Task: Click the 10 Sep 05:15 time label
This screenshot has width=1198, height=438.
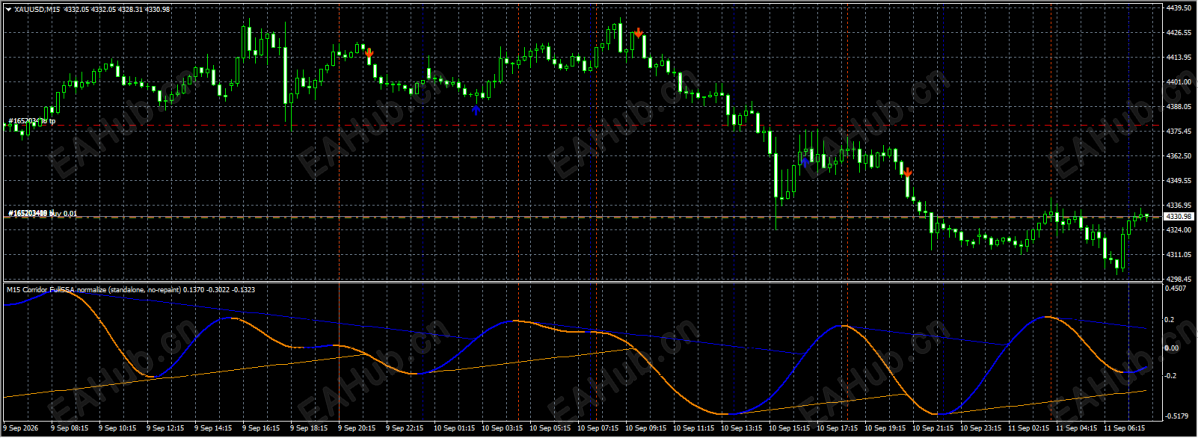Action: point(551,430)
